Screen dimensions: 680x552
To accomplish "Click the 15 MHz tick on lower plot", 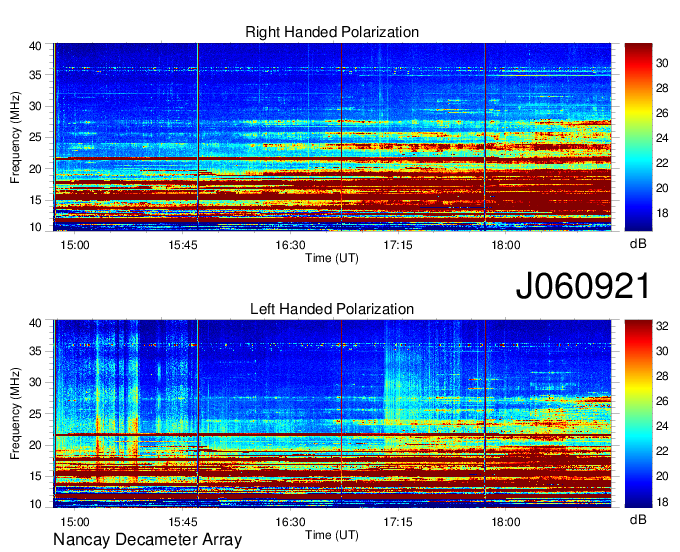I will point(35,477).
